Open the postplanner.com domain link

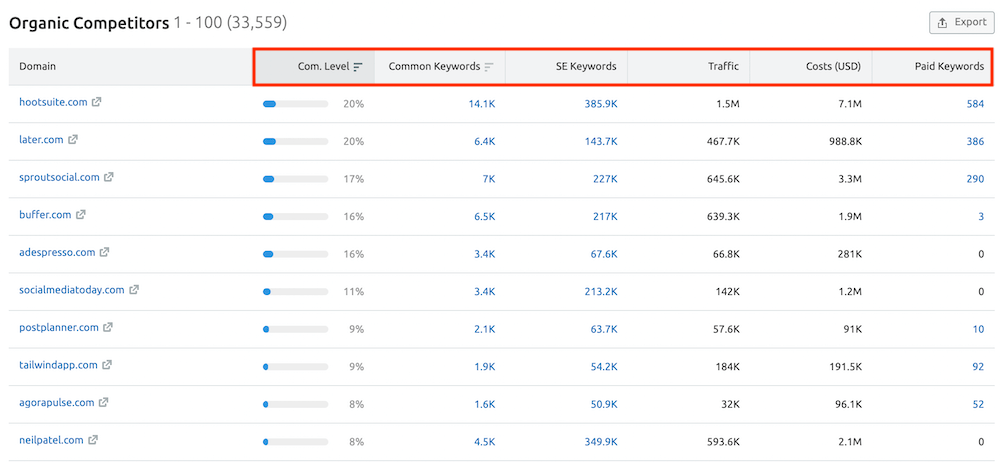click(59, 328)
